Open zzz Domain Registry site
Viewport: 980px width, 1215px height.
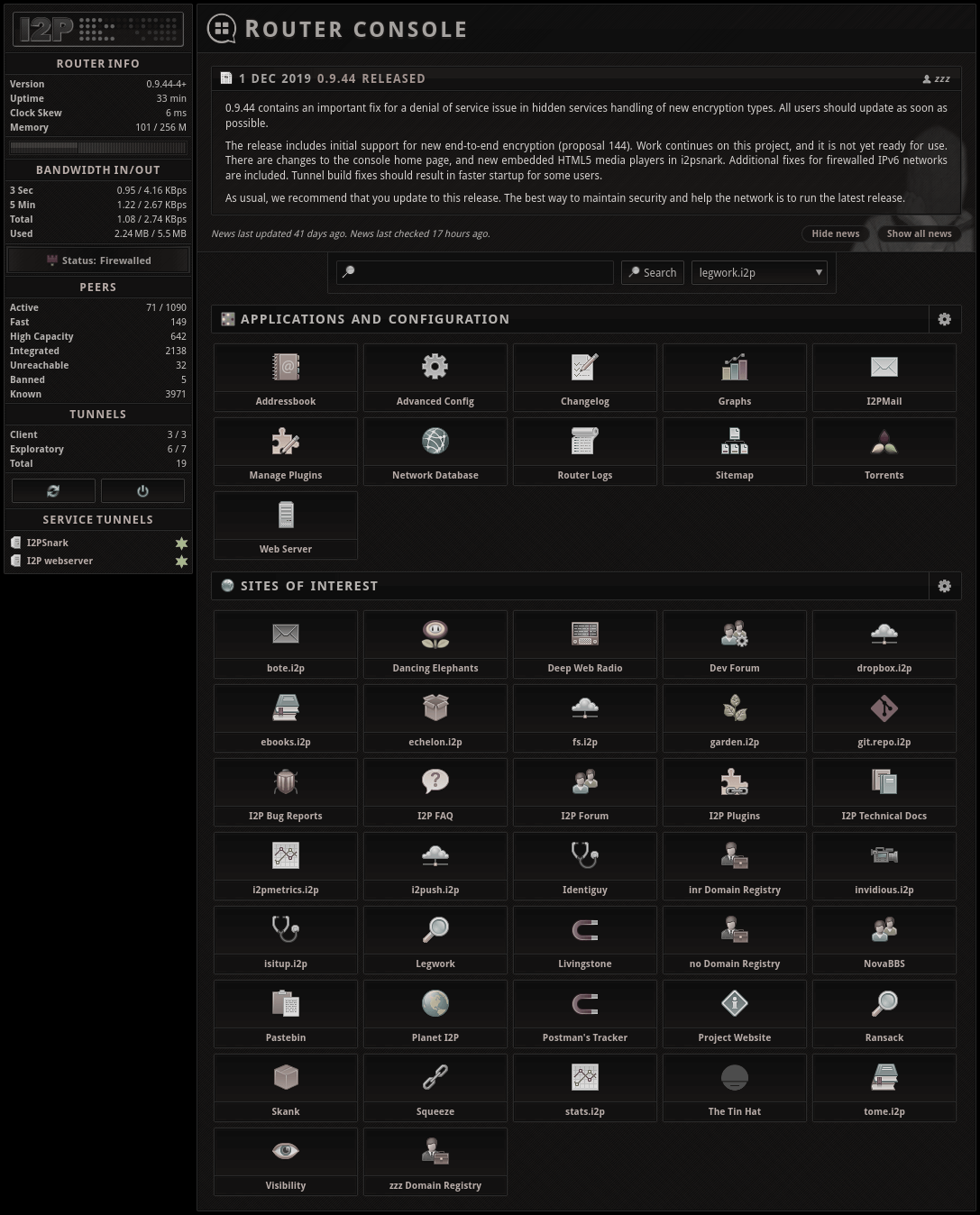coord(435,1162)
